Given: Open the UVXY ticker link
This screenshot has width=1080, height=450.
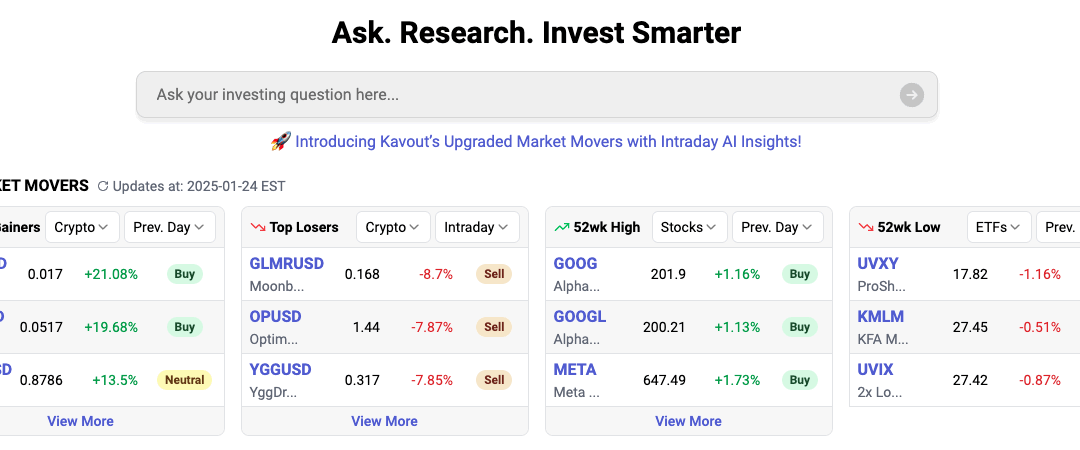Looking at the screenshot, I should (878, 264).
